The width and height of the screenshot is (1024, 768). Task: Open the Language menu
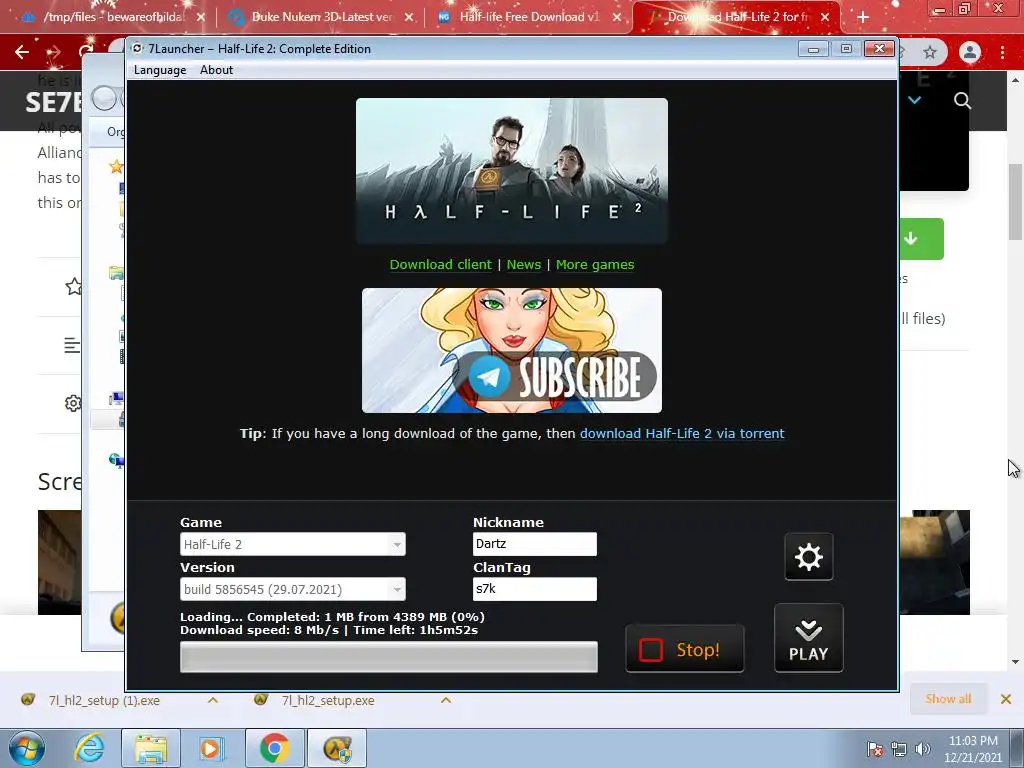(160, 70)
